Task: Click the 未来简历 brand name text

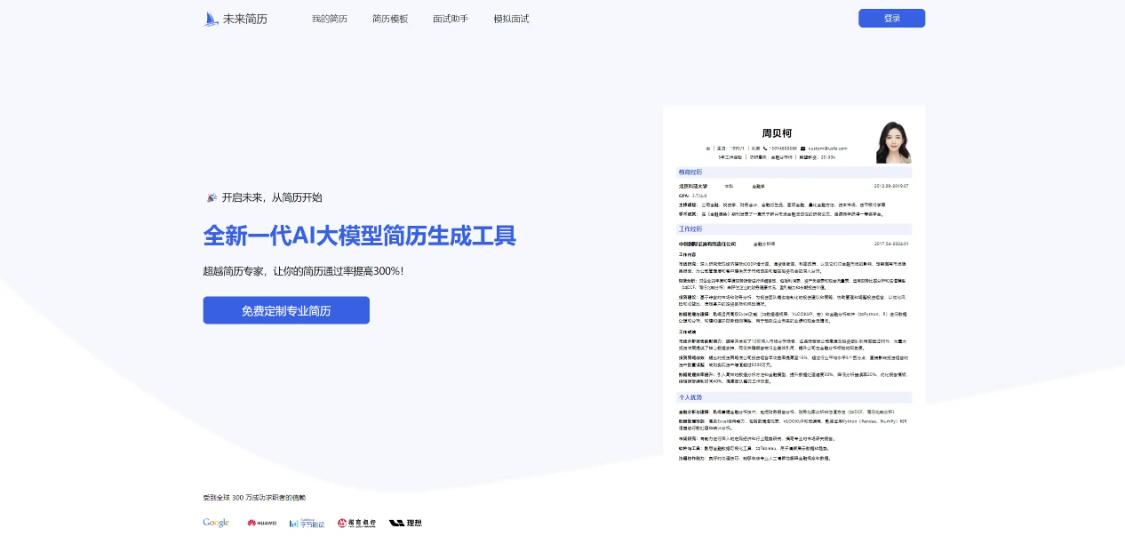Action: [x=245, y=19]
